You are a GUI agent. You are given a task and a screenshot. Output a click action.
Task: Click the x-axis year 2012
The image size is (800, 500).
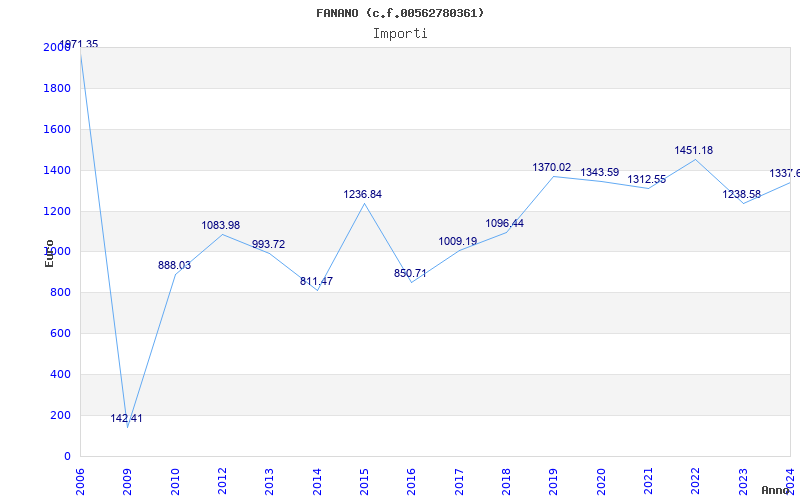222,482
